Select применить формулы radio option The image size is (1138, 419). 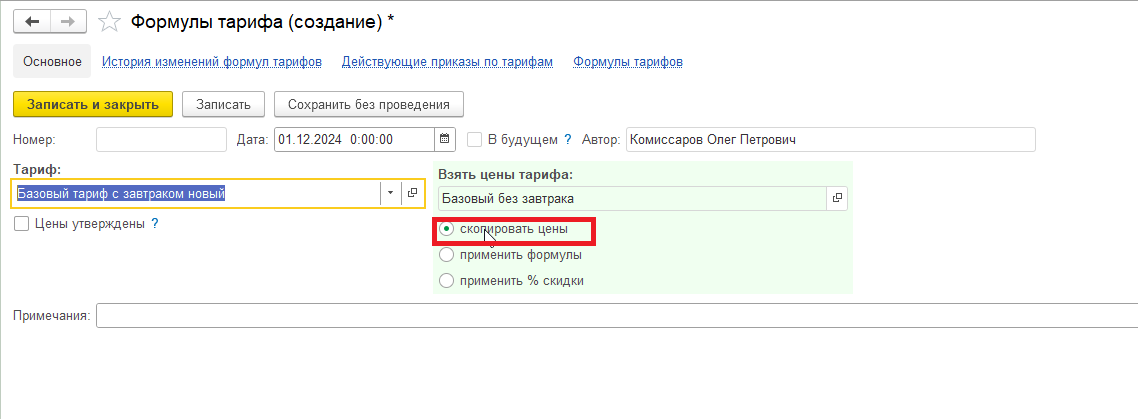[x=447, y=255]
